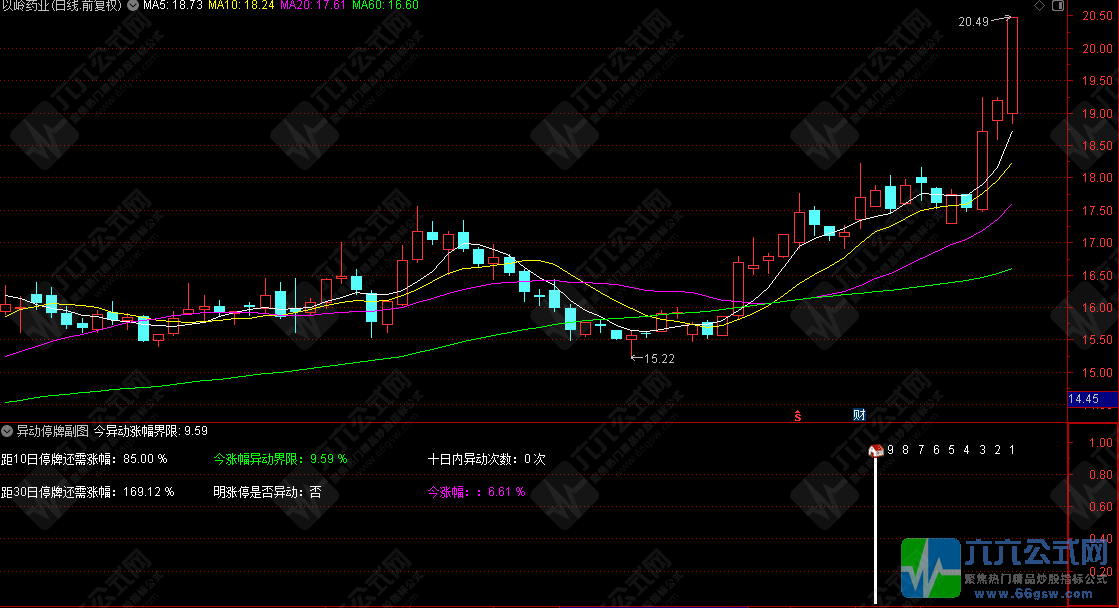Click the tall latest candlestick near 20.49
The width and height of the screenshot is (1119, 608).
click(x=1012, y=65)
